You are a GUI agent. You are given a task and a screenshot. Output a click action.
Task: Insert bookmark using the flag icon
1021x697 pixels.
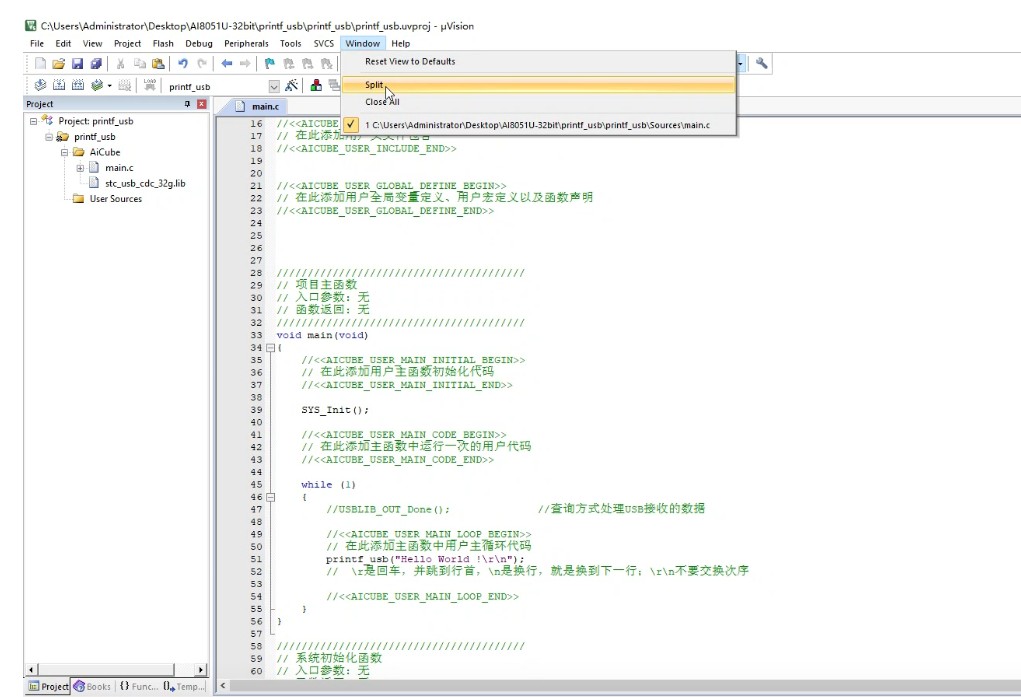(x=270, y=63)
